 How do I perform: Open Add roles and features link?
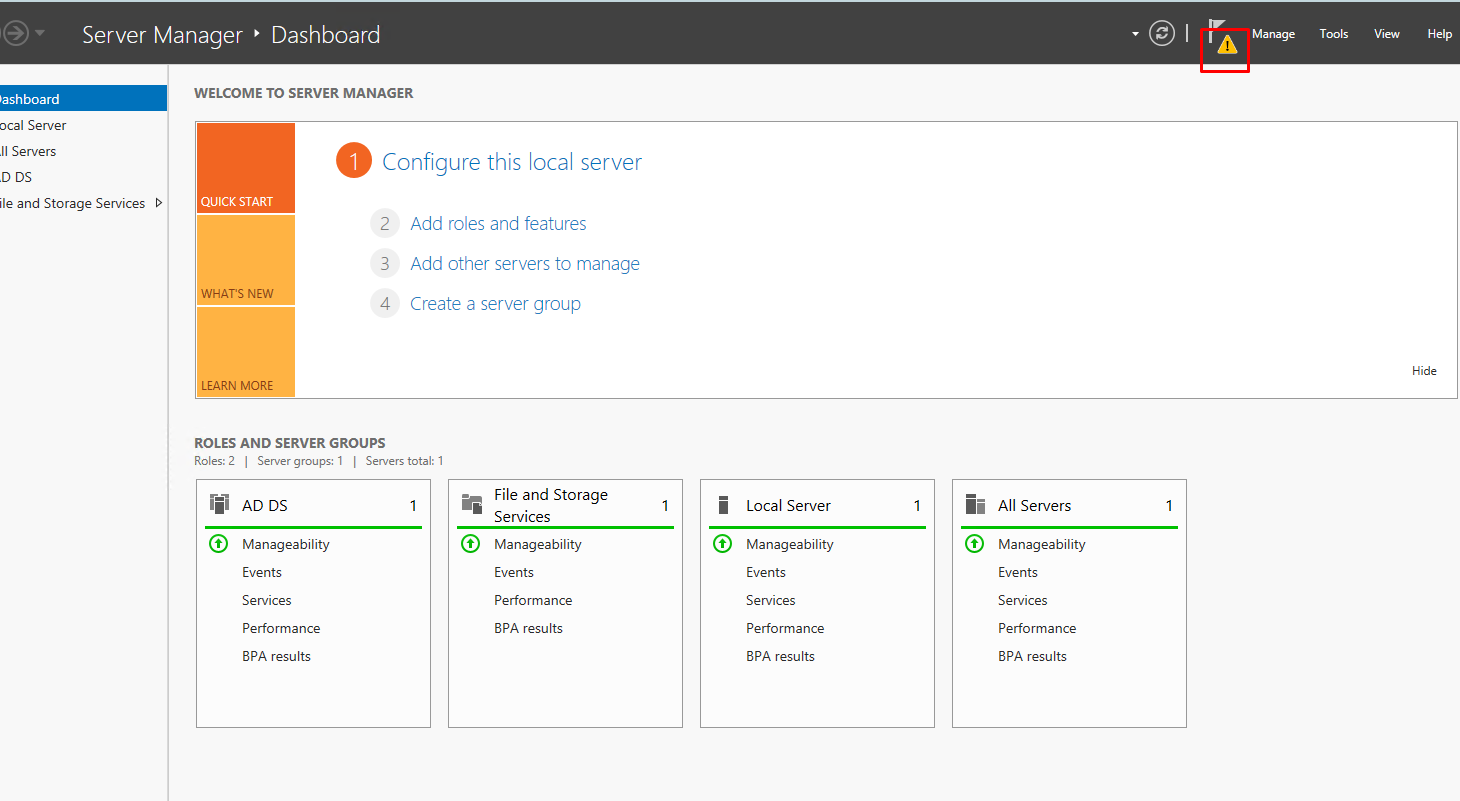coord(498,224)
